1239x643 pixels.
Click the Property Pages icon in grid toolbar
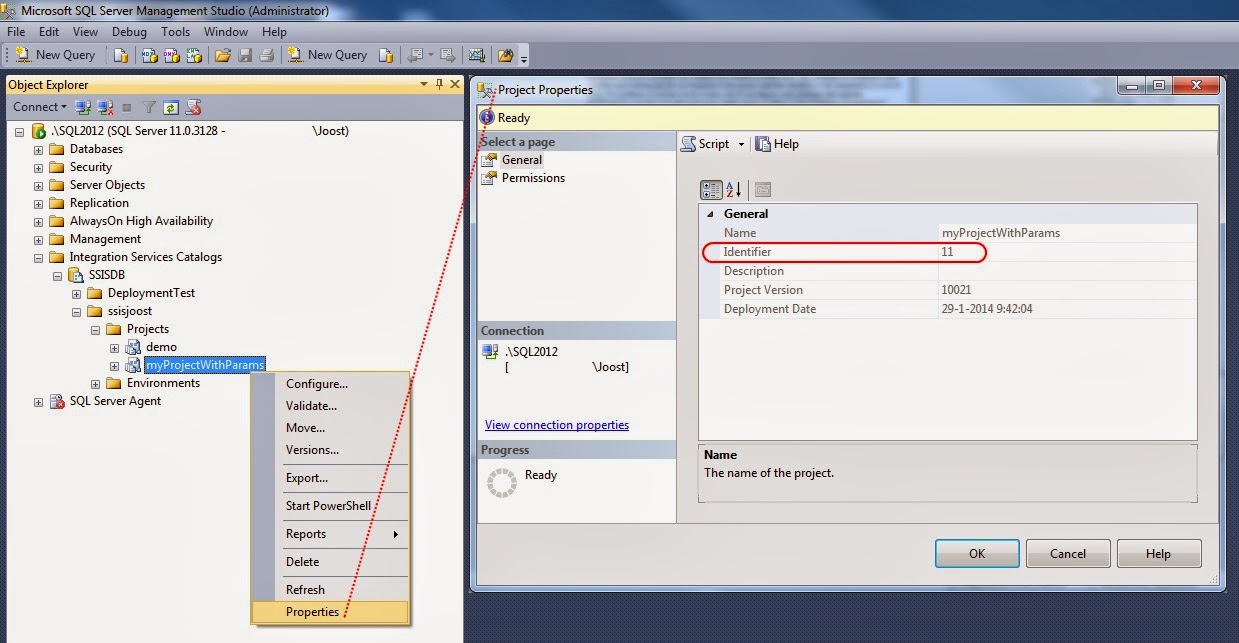(x=763, y=190)
